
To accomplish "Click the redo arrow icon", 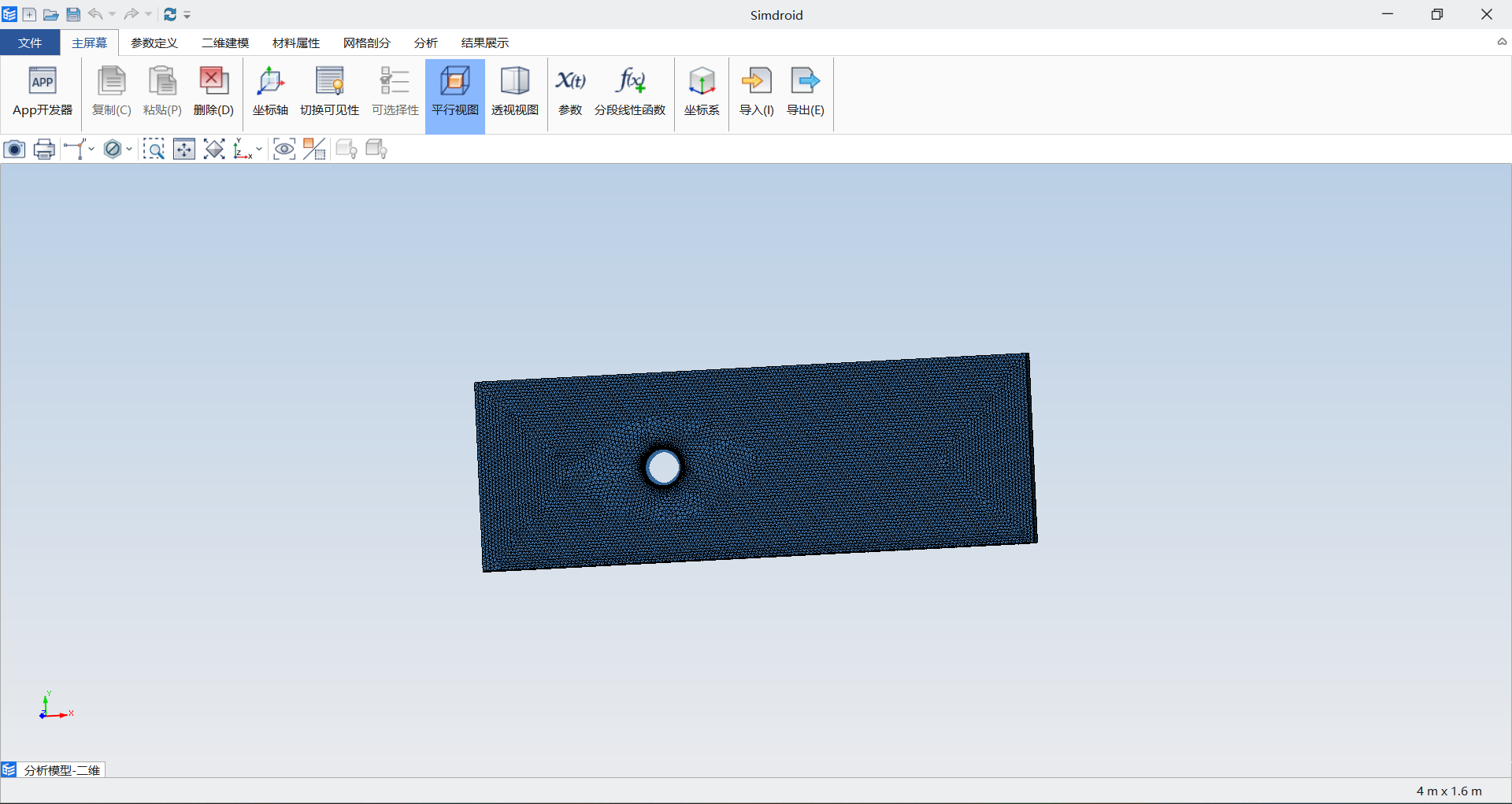I will (132, 14).
